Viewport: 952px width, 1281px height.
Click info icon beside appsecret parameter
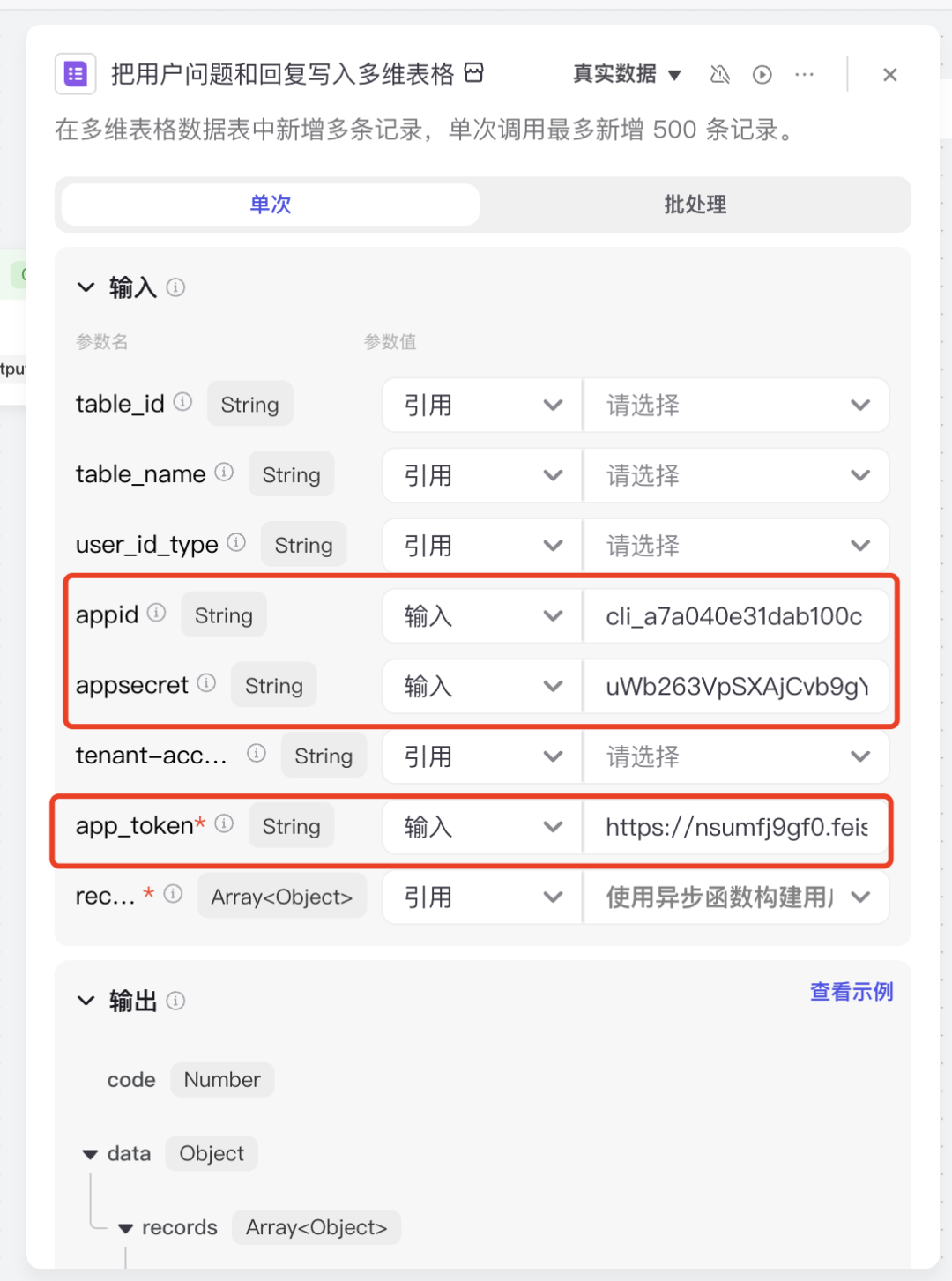coord(206,683)
